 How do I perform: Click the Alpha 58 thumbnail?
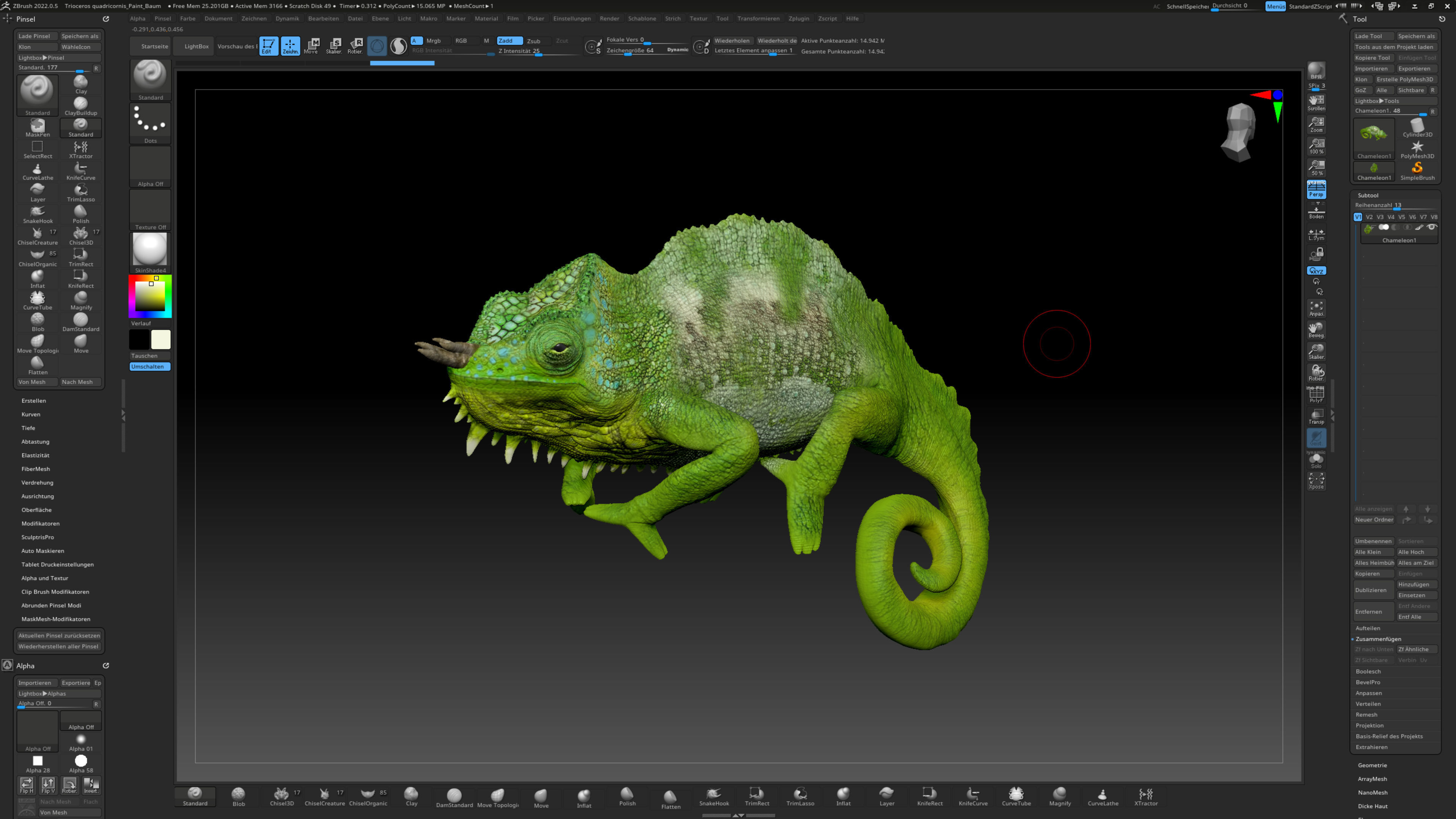point(81,764)
